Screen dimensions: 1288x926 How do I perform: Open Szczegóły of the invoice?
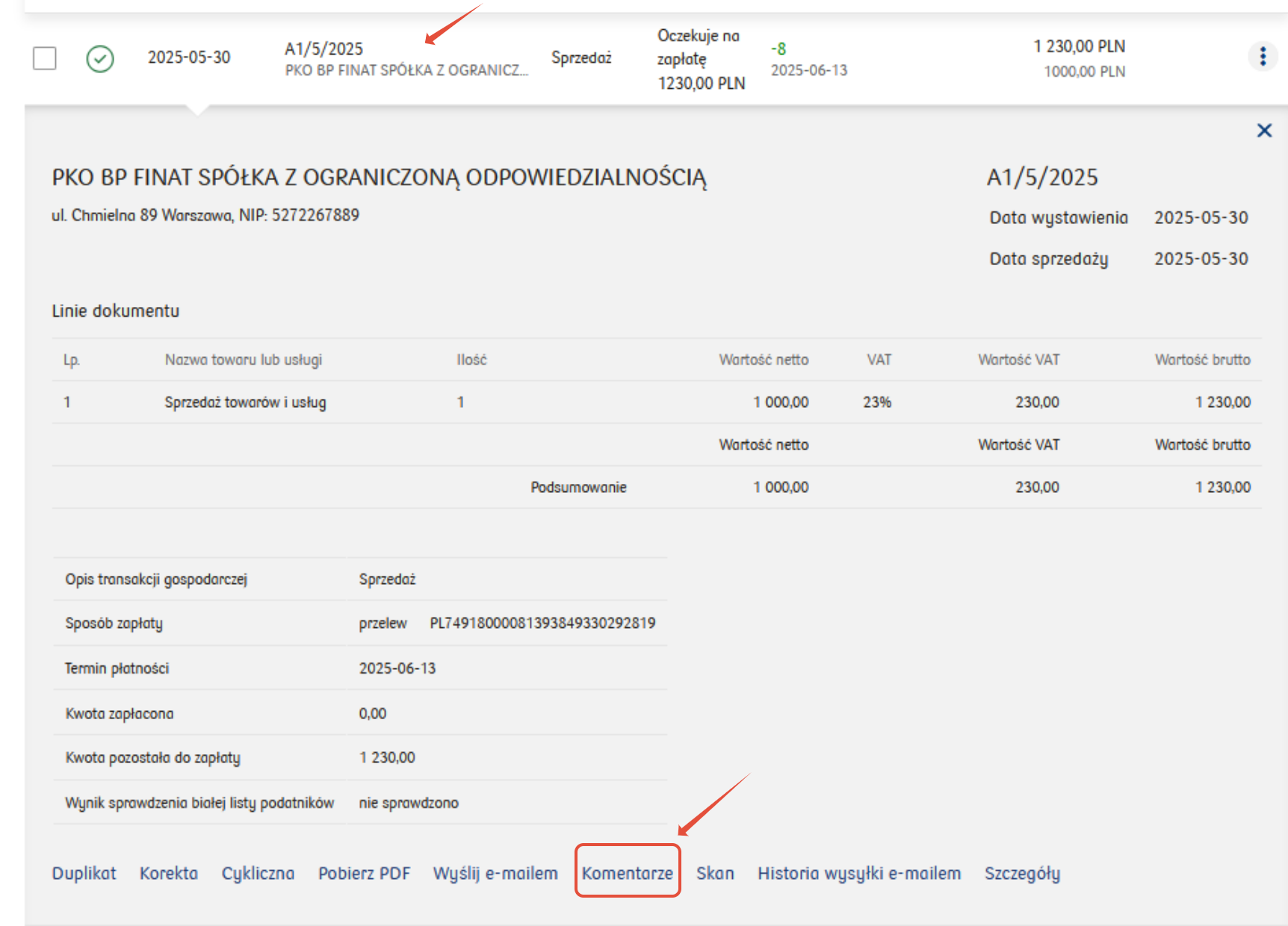[x=1022, y=873]
